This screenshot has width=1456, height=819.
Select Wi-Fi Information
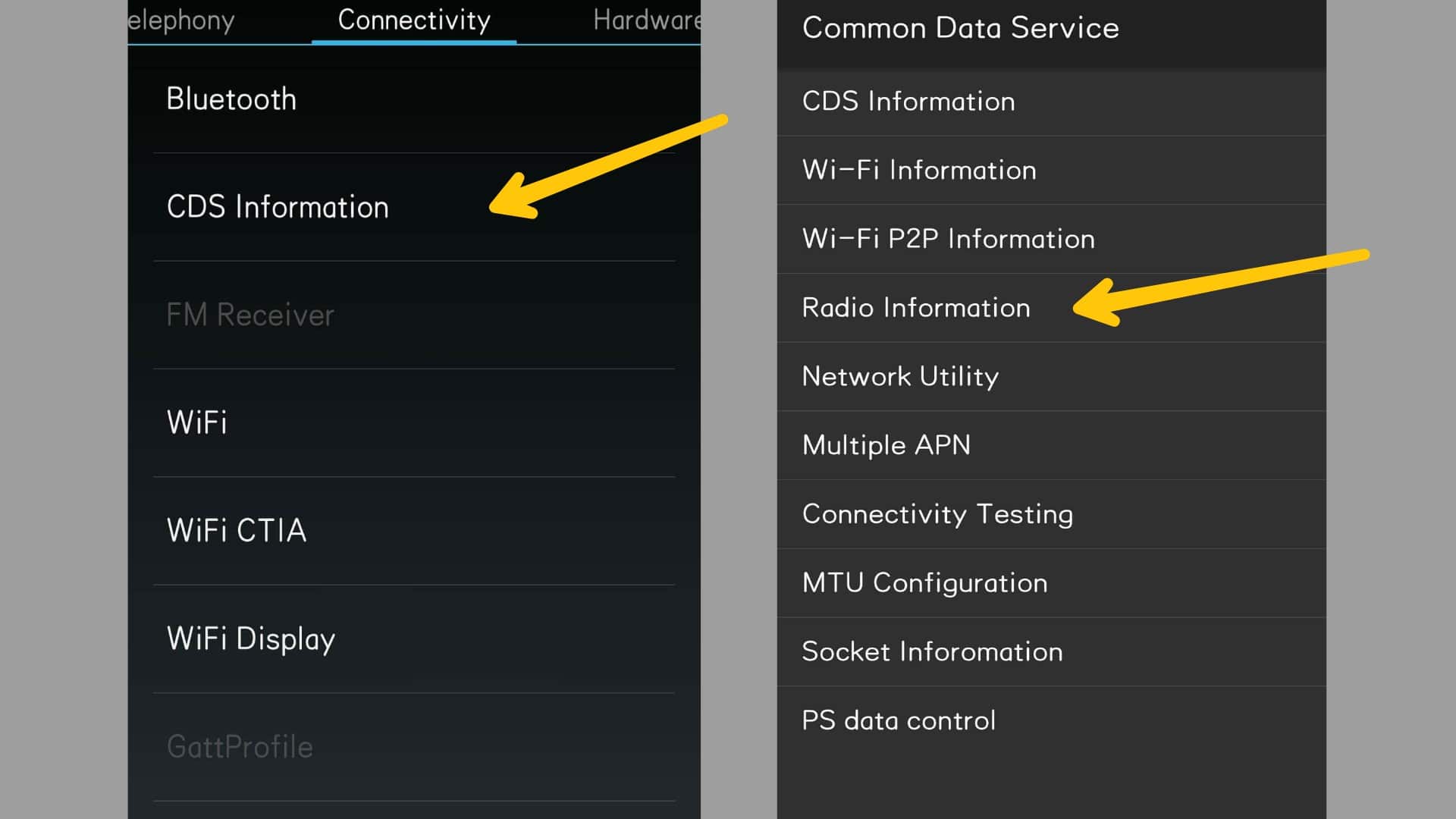tap(919, 170)
